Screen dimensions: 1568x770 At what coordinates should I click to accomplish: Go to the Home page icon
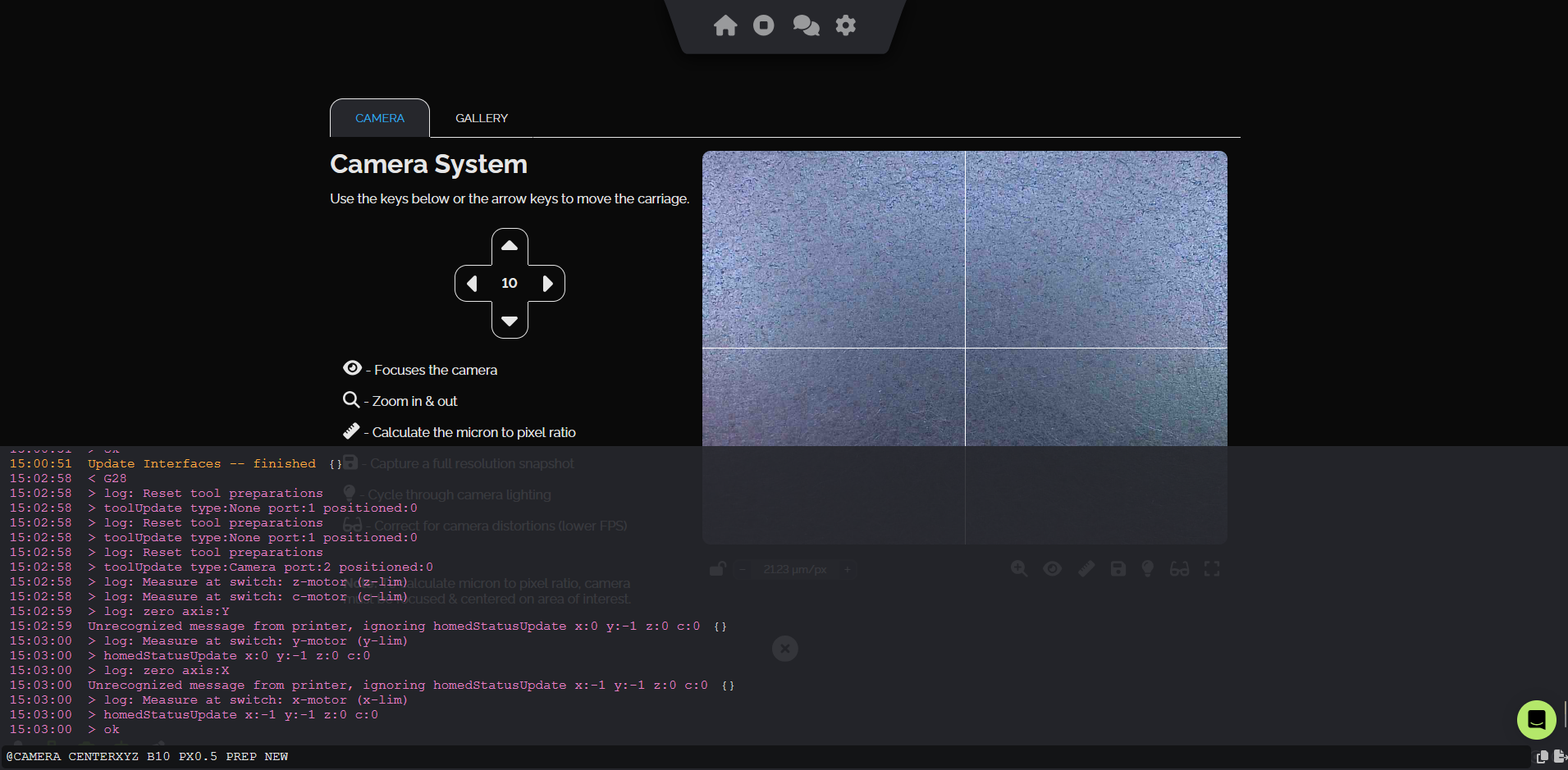725,25
